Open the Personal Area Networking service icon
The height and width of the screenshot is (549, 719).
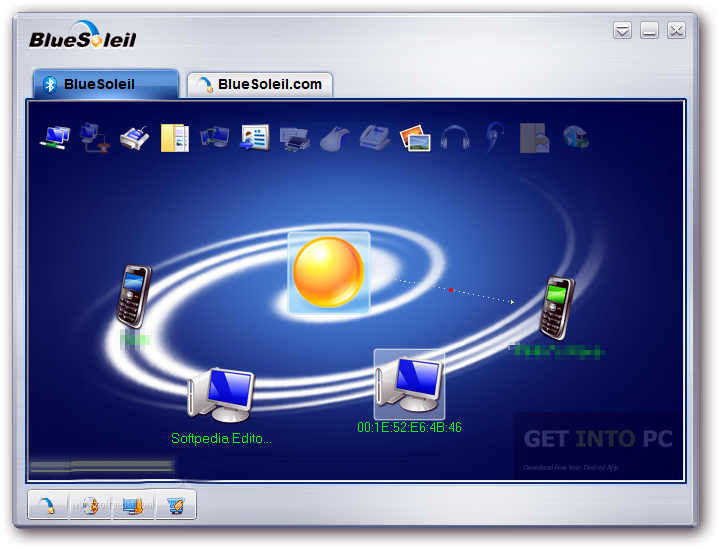(55, 138)
